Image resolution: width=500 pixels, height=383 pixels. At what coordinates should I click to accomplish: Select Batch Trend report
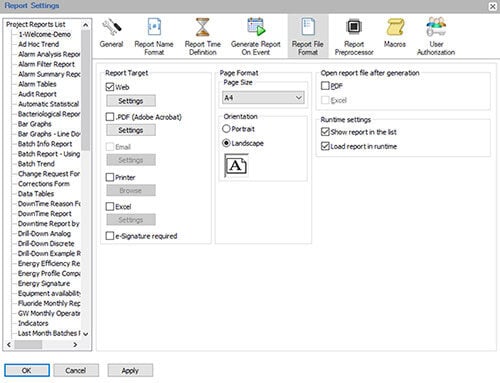[36, 164]
